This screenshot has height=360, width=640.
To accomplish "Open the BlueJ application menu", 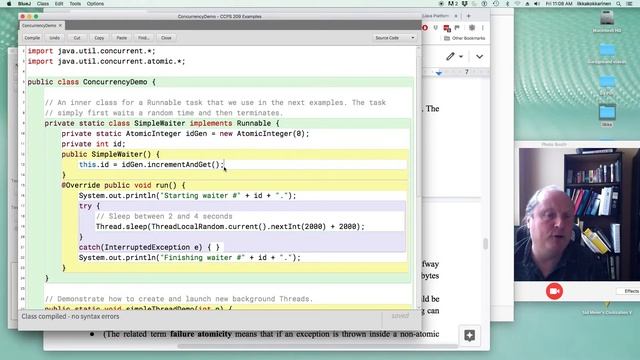I will click(x=24, y=4).
